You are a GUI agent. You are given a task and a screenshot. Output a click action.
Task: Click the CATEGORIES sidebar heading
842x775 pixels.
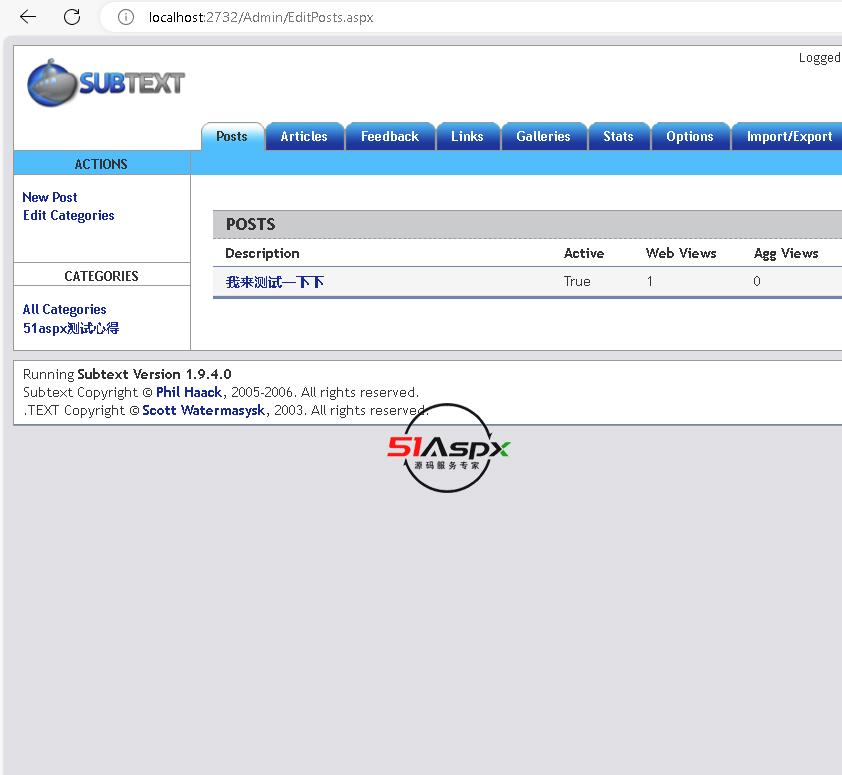[x=101, y=276]
